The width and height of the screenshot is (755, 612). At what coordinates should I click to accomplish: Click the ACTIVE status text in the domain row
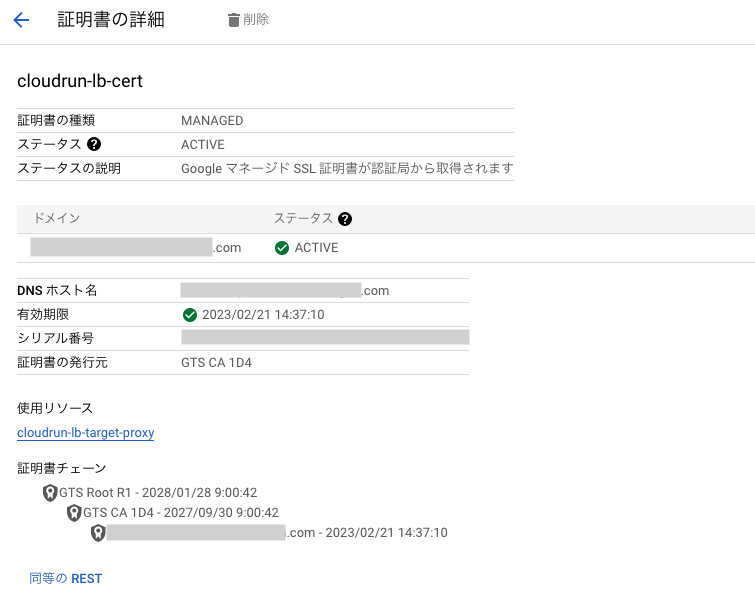click(x=316, y=248)
